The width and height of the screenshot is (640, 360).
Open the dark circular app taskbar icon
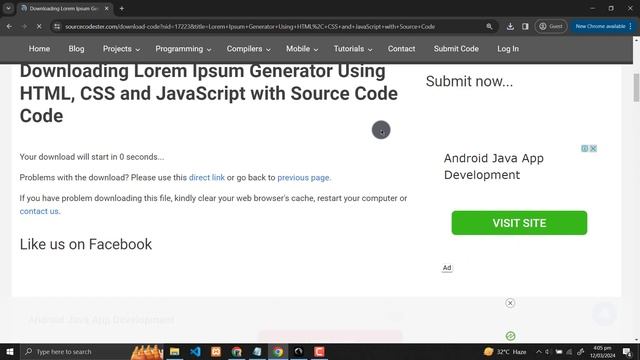point(299,351)
